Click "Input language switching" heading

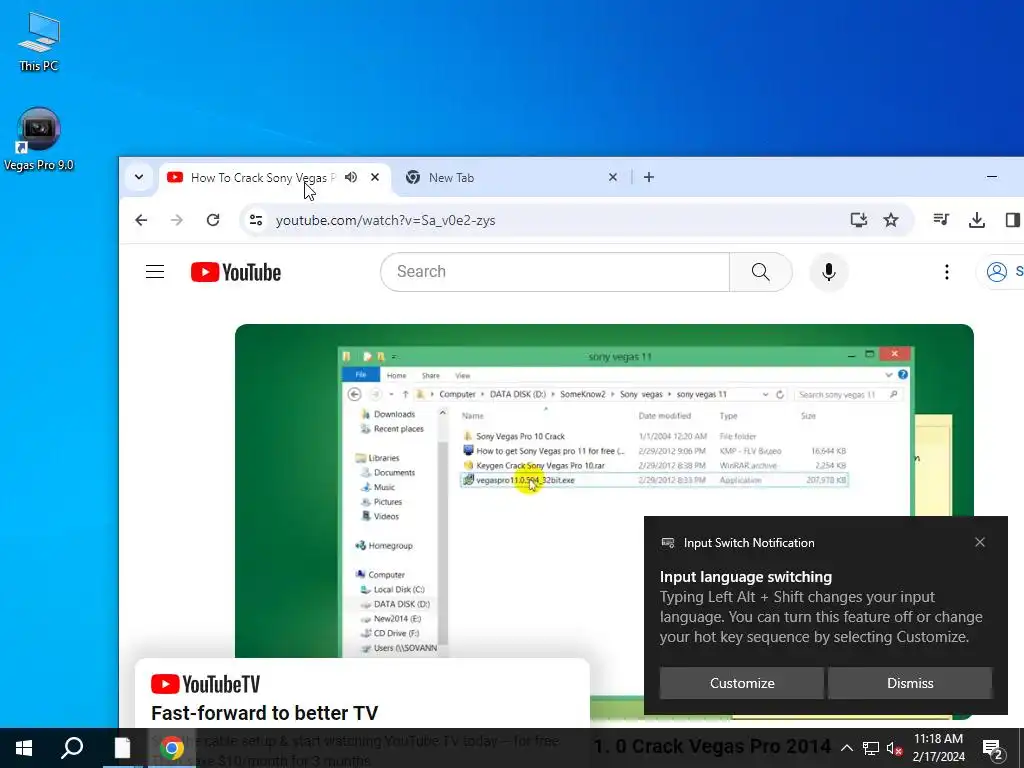[746, 577]
